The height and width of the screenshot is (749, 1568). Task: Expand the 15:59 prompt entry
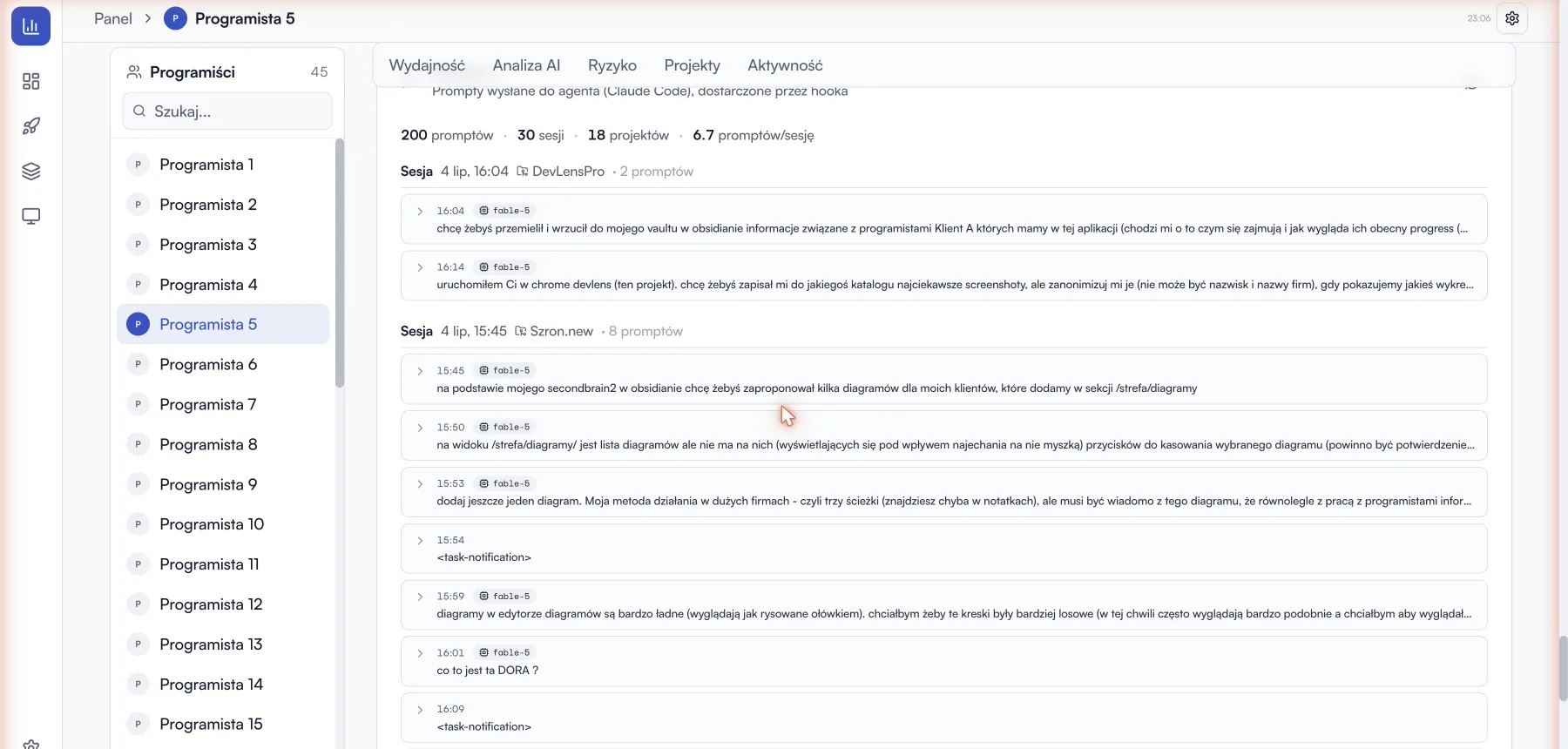click(420, 597)
